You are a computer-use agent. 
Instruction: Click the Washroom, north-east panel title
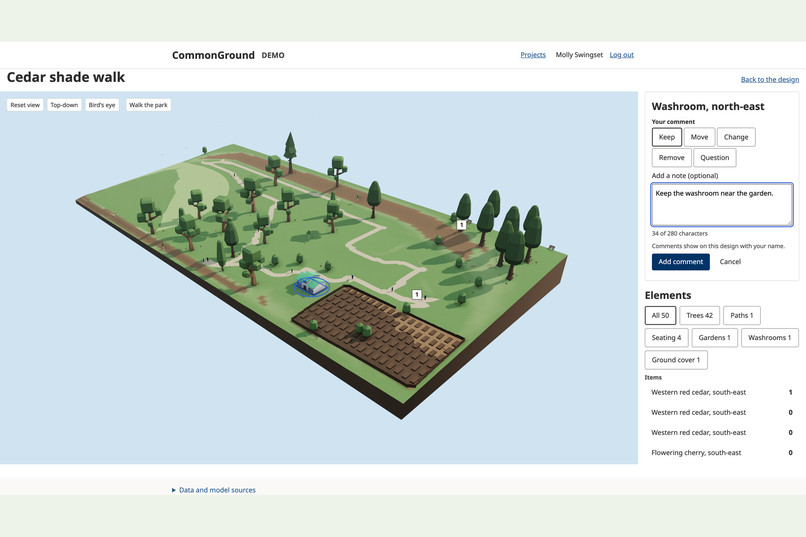pyautogui.click(x=708, y=106)
